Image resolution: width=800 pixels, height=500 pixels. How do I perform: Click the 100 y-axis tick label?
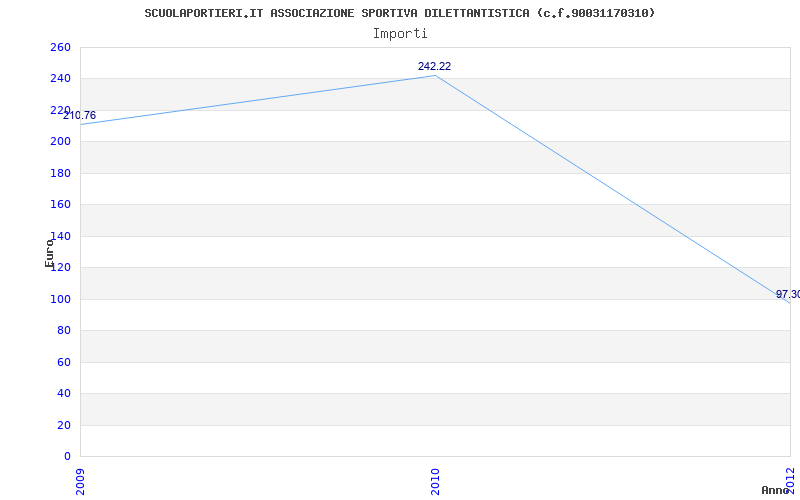[x=60, y=299]
